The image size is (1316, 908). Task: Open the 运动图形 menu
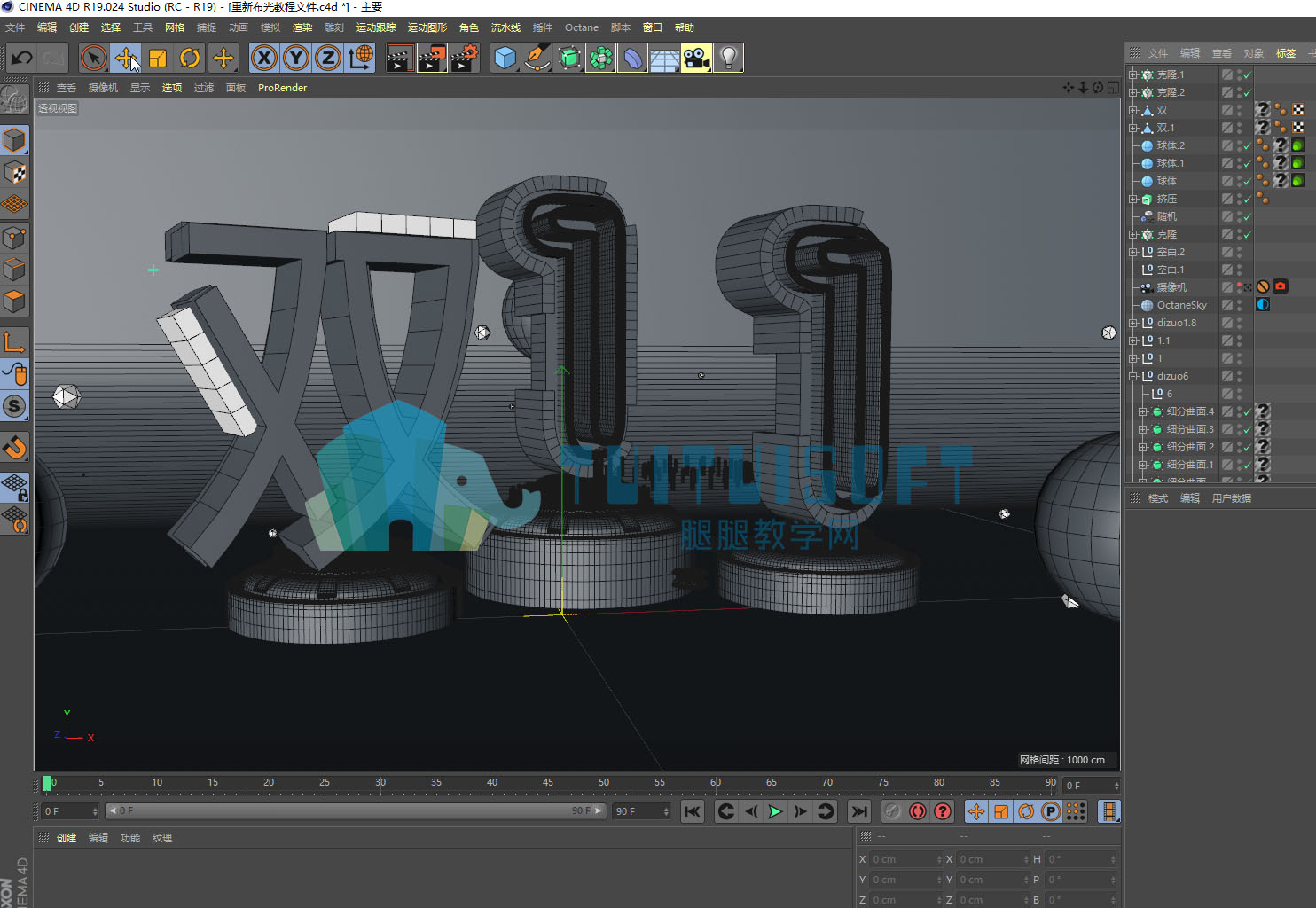(x=427, y=27)
